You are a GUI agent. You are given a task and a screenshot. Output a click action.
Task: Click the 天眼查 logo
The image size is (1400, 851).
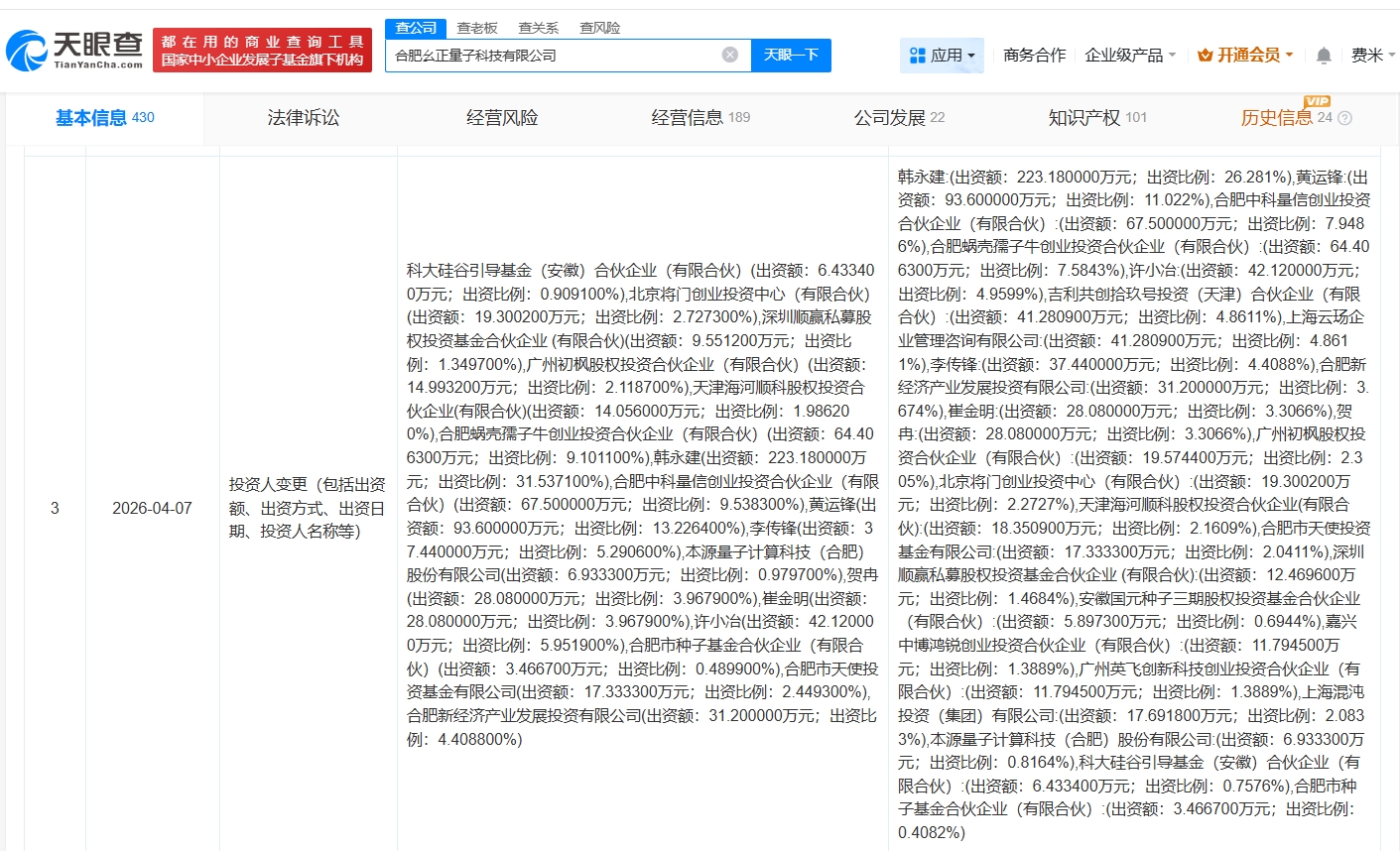point(75,50)
